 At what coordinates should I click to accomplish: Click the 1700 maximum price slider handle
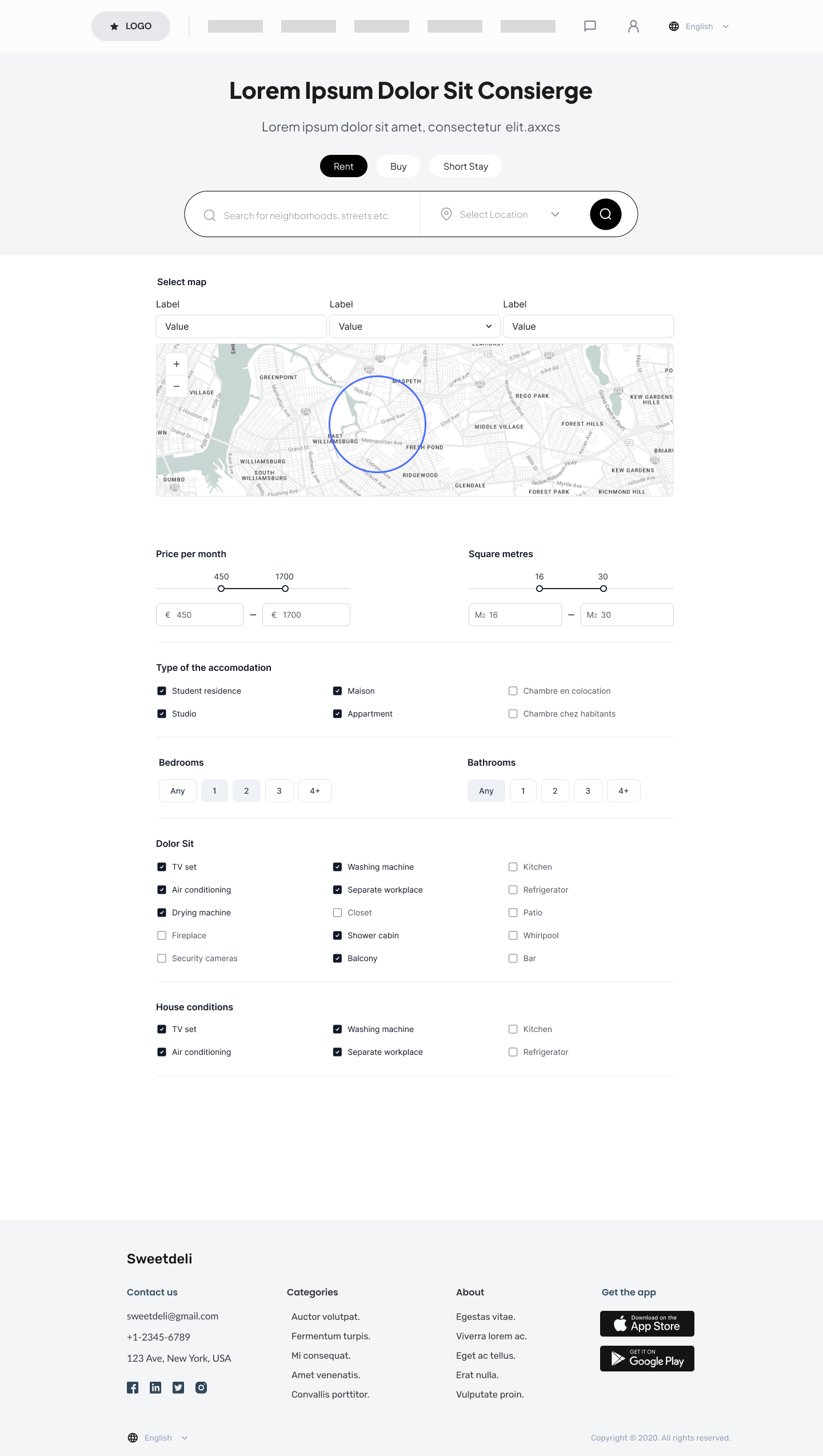tap(285, 589)
